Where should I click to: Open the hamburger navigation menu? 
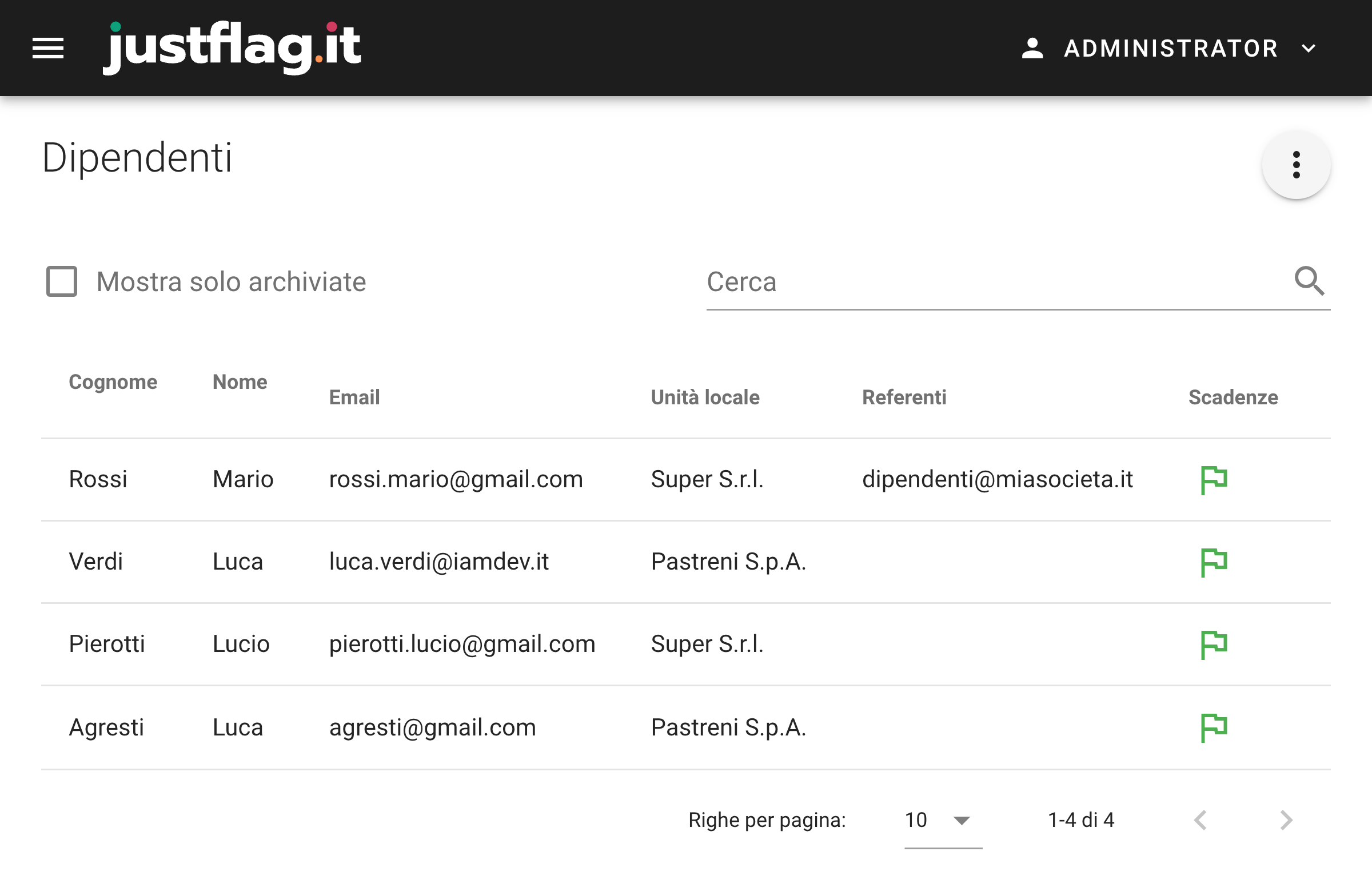click(x=48, y=48)
